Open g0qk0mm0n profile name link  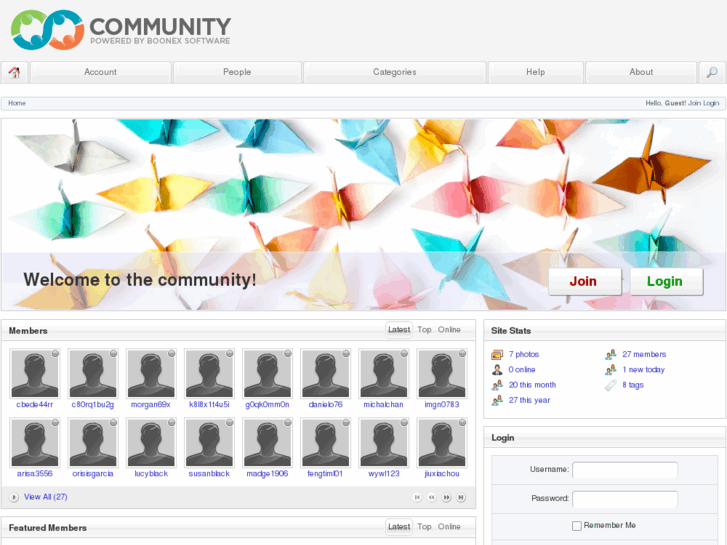(267, 405)
